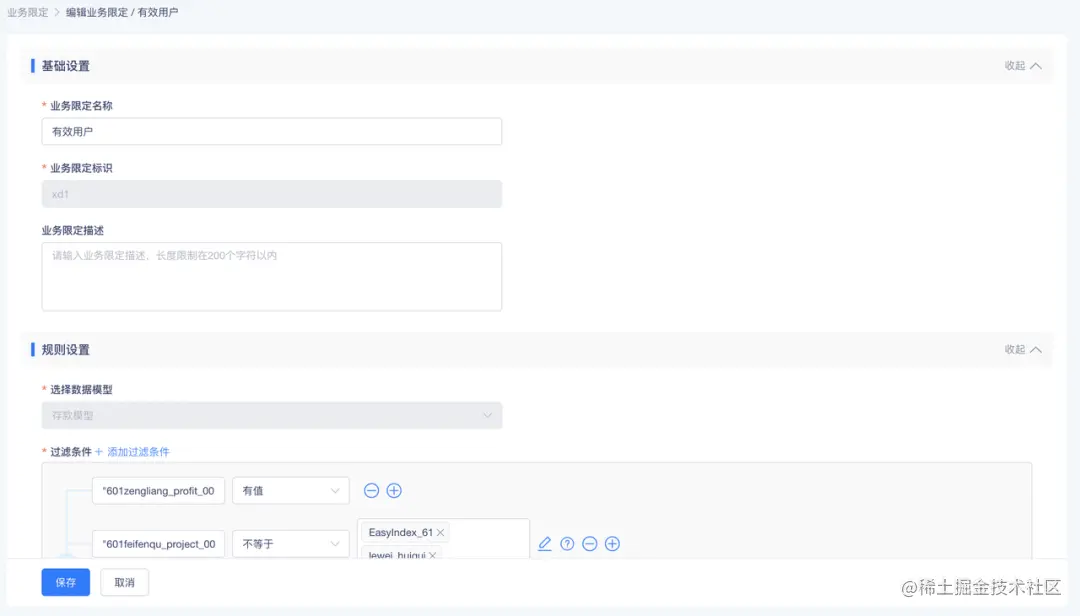Image resolution: width=1080 pixels, height=616 pixels.
Task: Open the 有值 operator dropdown
Action: 291,491
